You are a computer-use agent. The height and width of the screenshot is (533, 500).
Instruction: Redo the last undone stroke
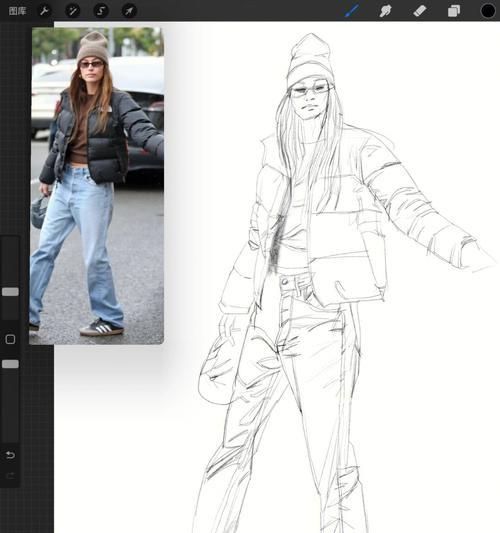(x=10, y=476)
